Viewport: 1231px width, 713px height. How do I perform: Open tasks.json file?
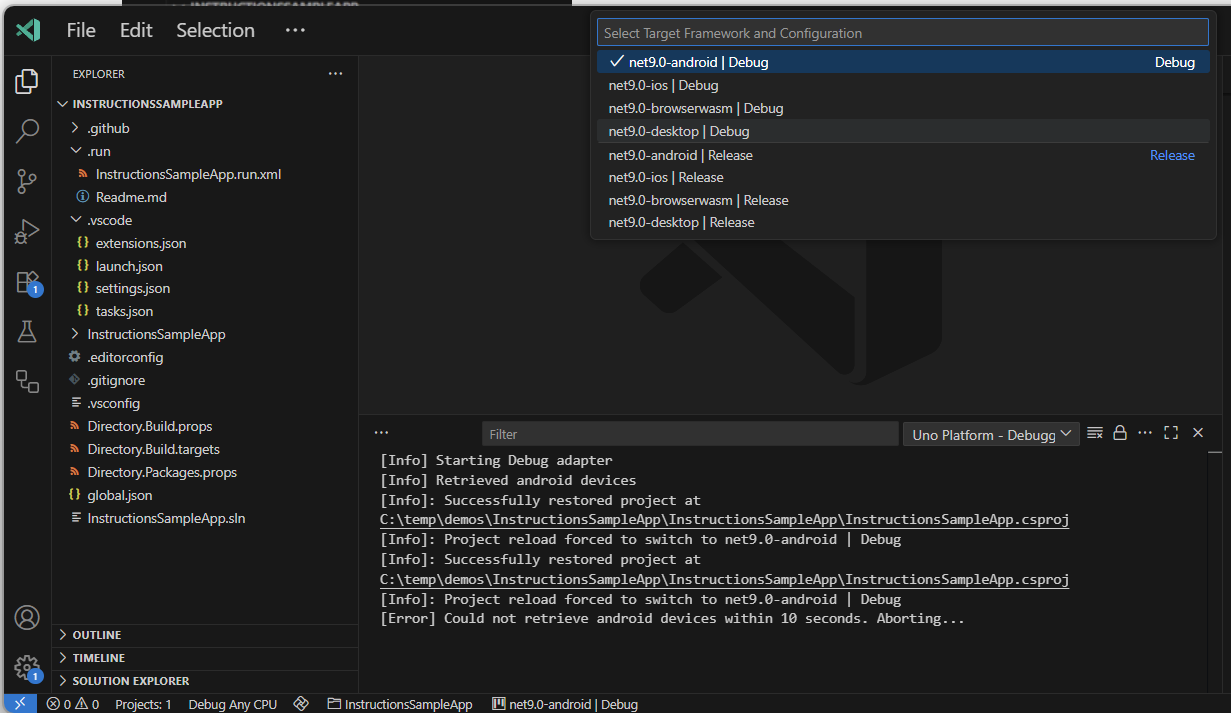pyautogui.click(x=205, y=311)
